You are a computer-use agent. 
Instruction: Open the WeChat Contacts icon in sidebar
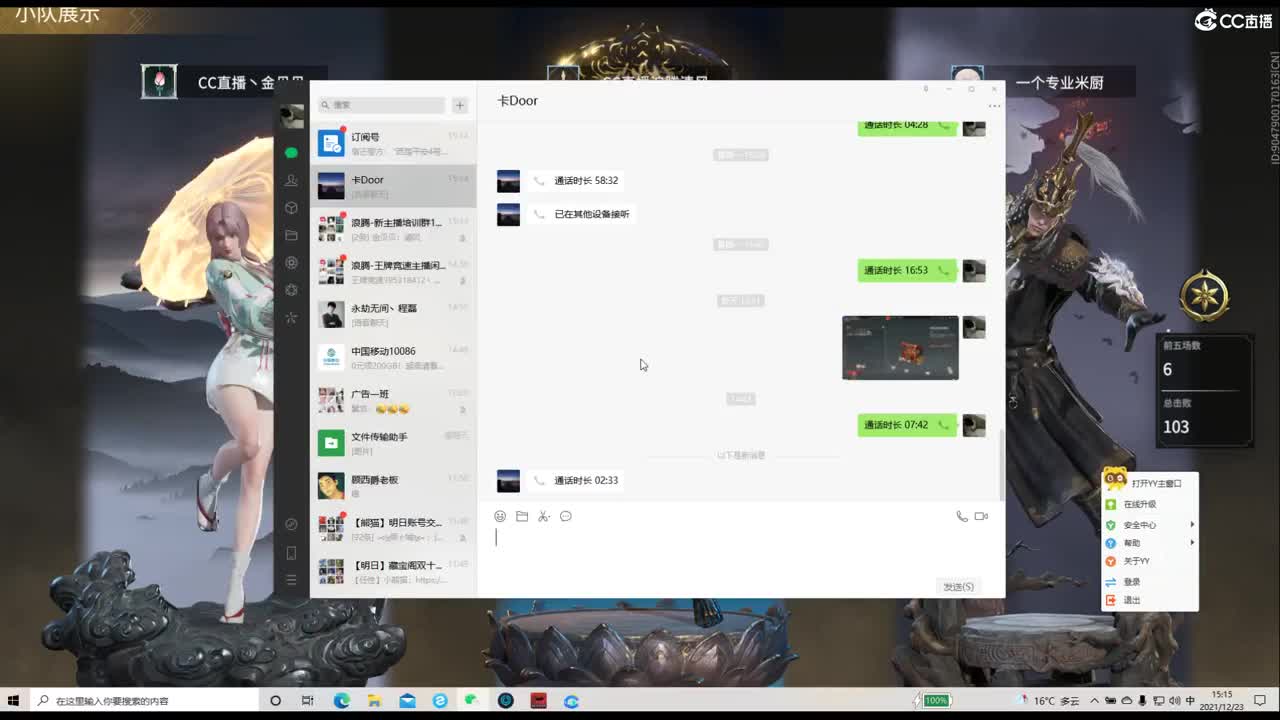point(291,180)
